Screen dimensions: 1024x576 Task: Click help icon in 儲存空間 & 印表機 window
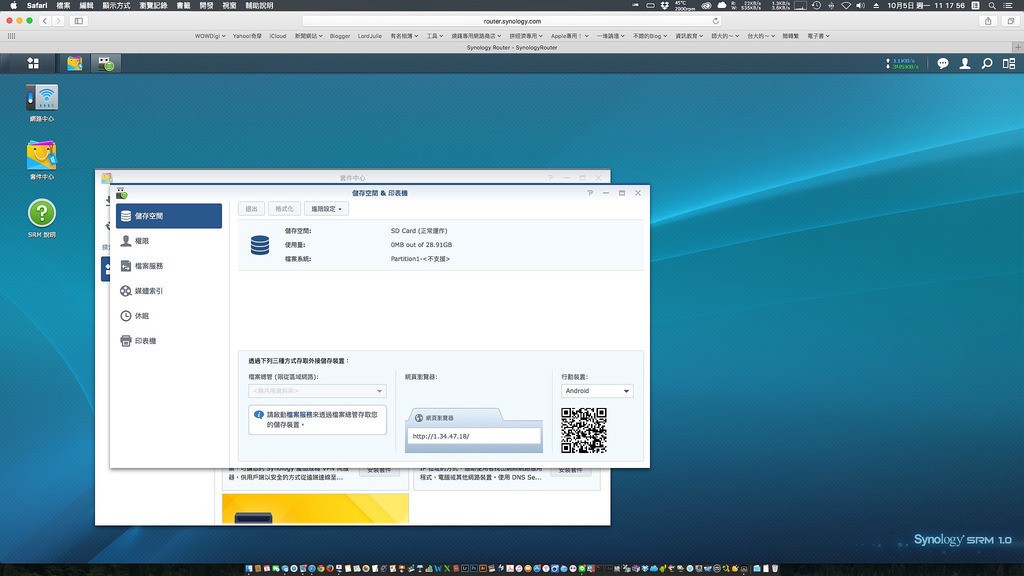590,193
